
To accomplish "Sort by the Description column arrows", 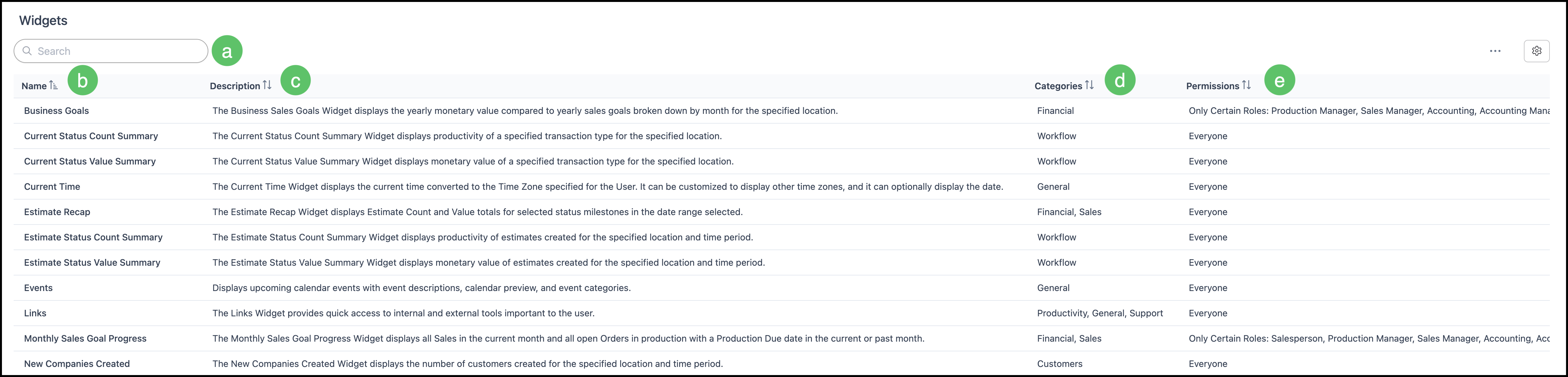I will click(x=267, y=85).
